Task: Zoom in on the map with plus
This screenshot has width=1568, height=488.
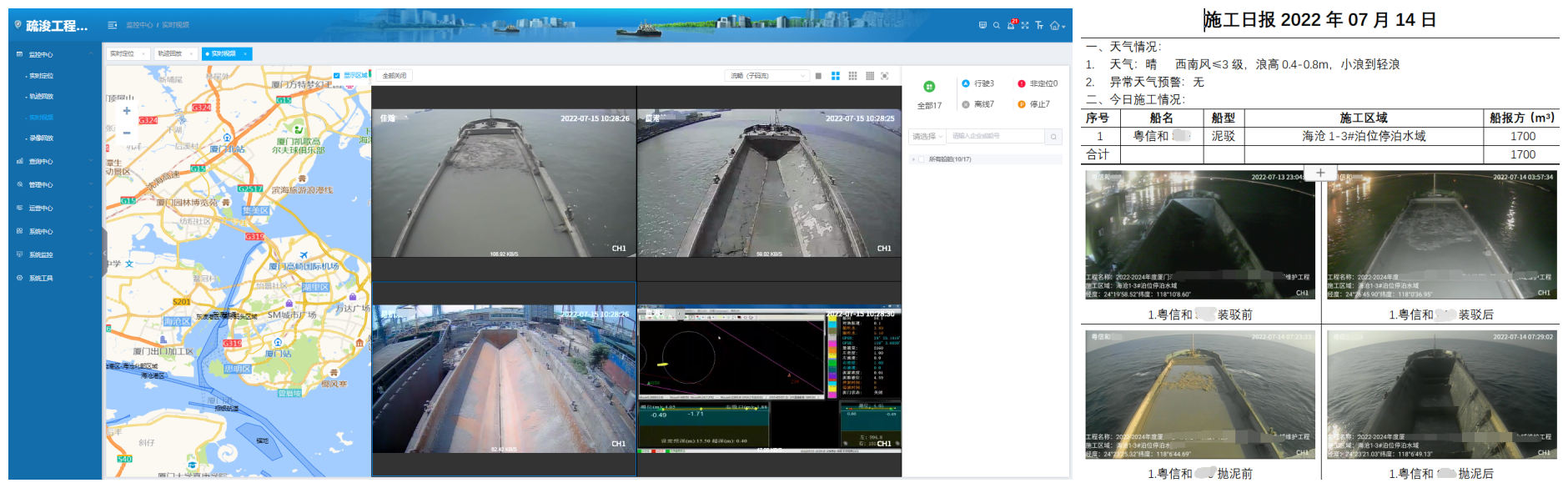Action: click(127, 111)
